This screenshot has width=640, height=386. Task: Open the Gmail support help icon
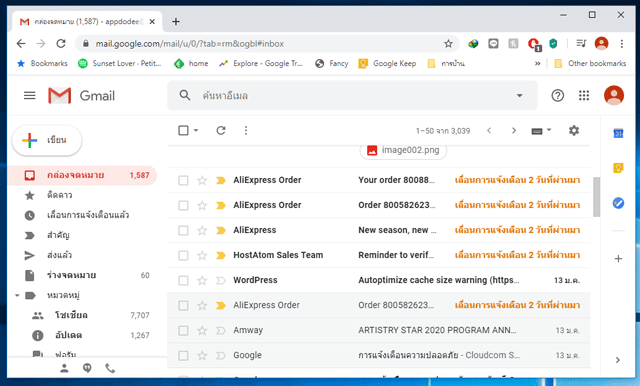coord(558,95)
